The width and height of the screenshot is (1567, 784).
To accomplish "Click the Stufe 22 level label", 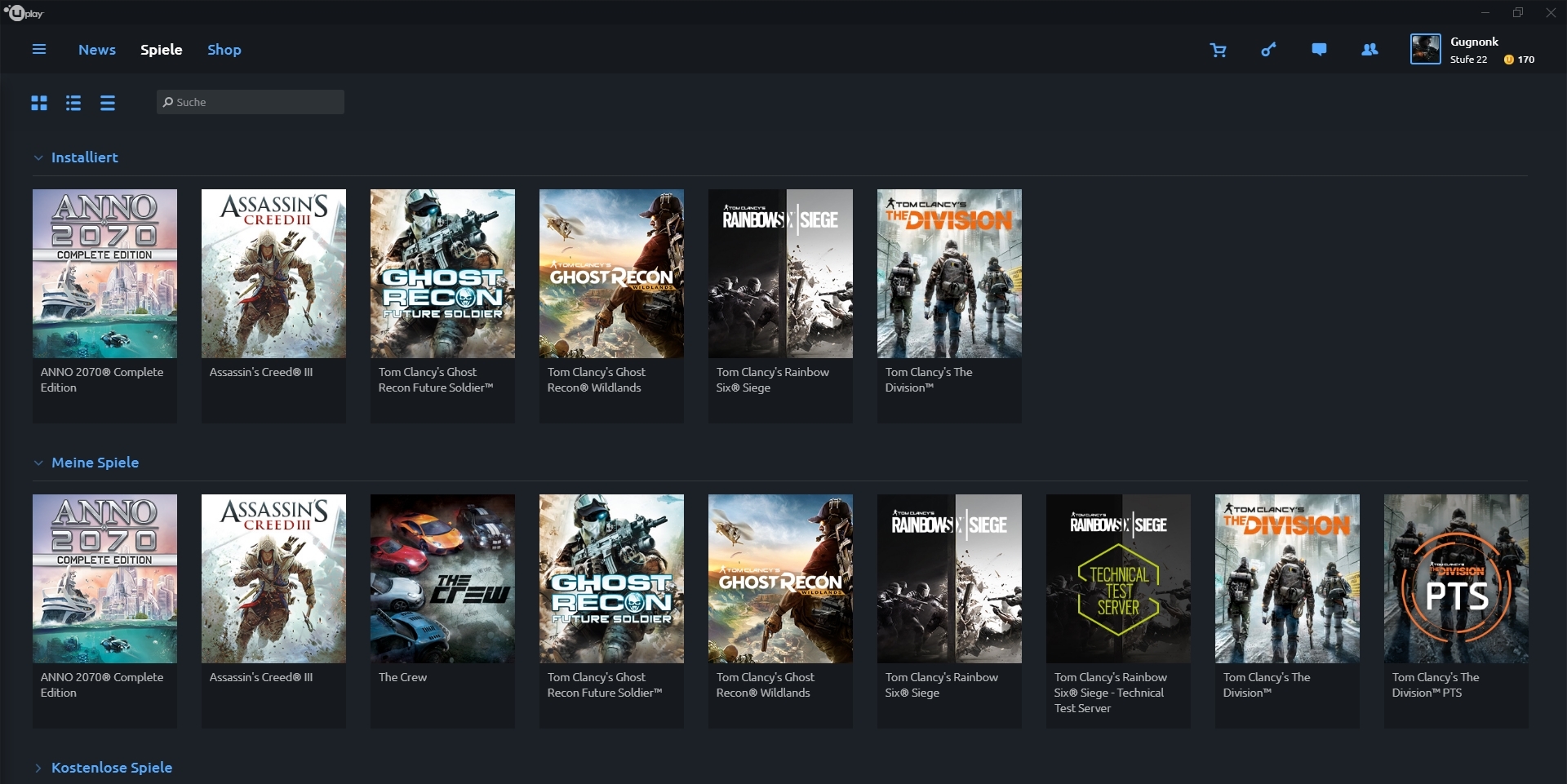I will pyautogui.click(x=1468, y=60).
